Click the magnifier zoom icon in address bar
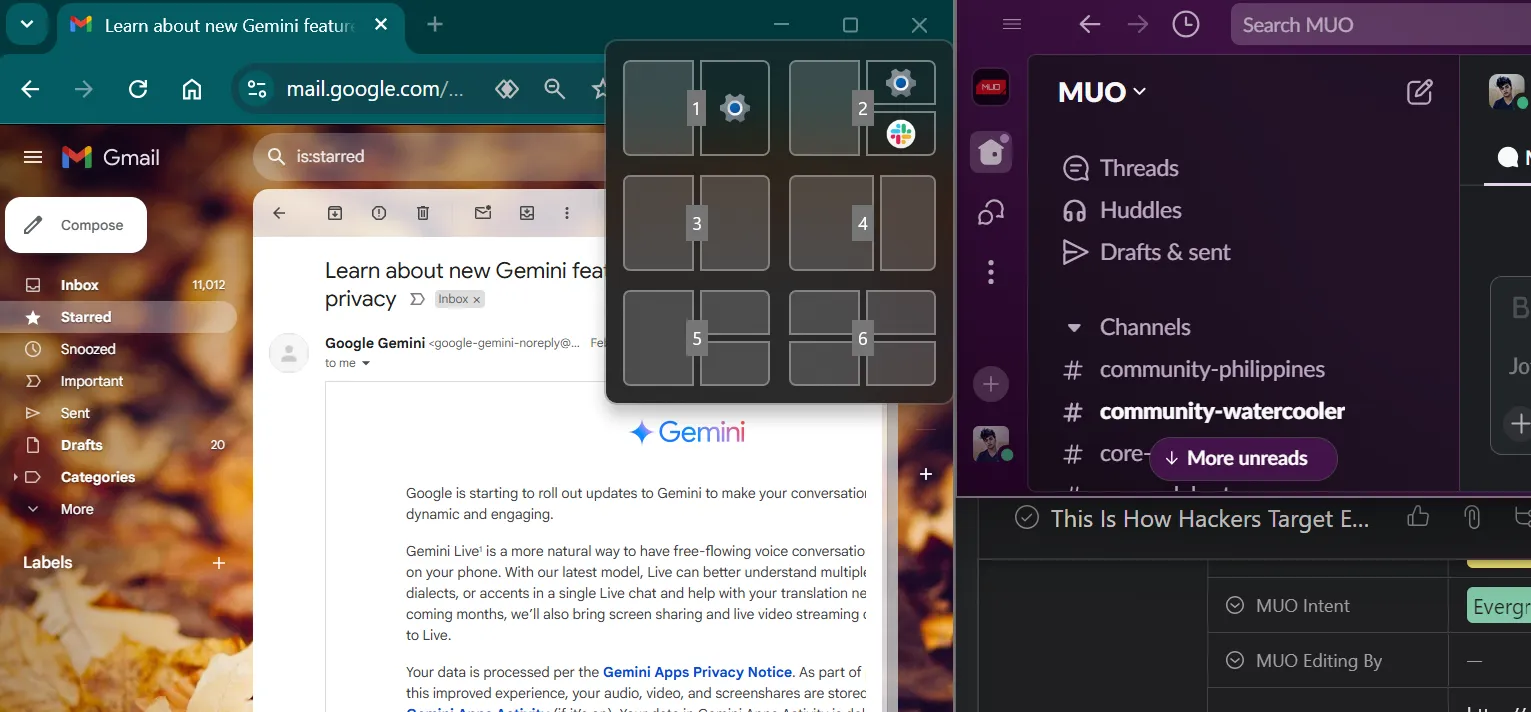Image resolution: width=1531 pixels, height=712 pixels. (554, 89)
